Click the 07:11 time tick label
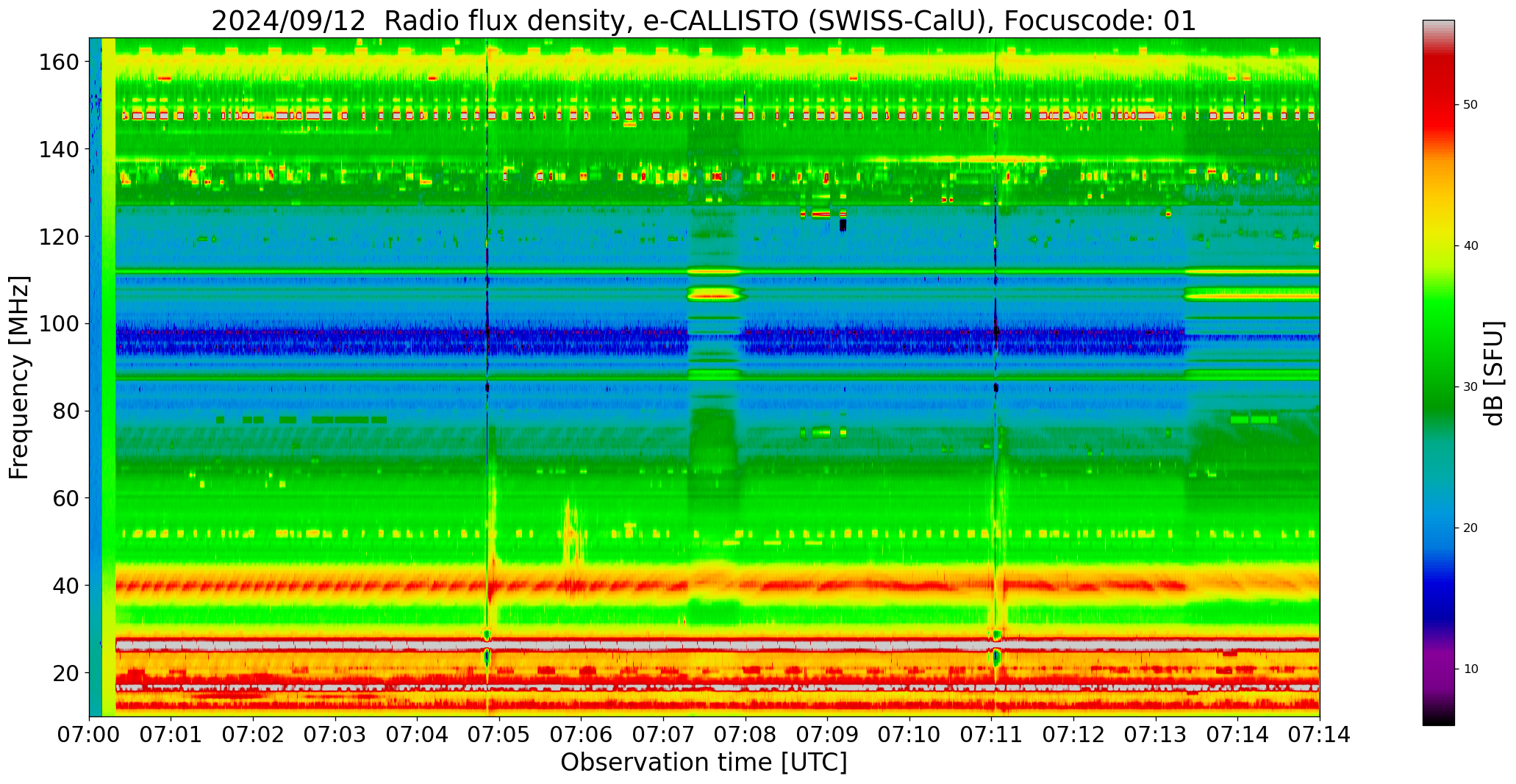The width and height of the screenshot is (1516, 784). click(992, 735)
